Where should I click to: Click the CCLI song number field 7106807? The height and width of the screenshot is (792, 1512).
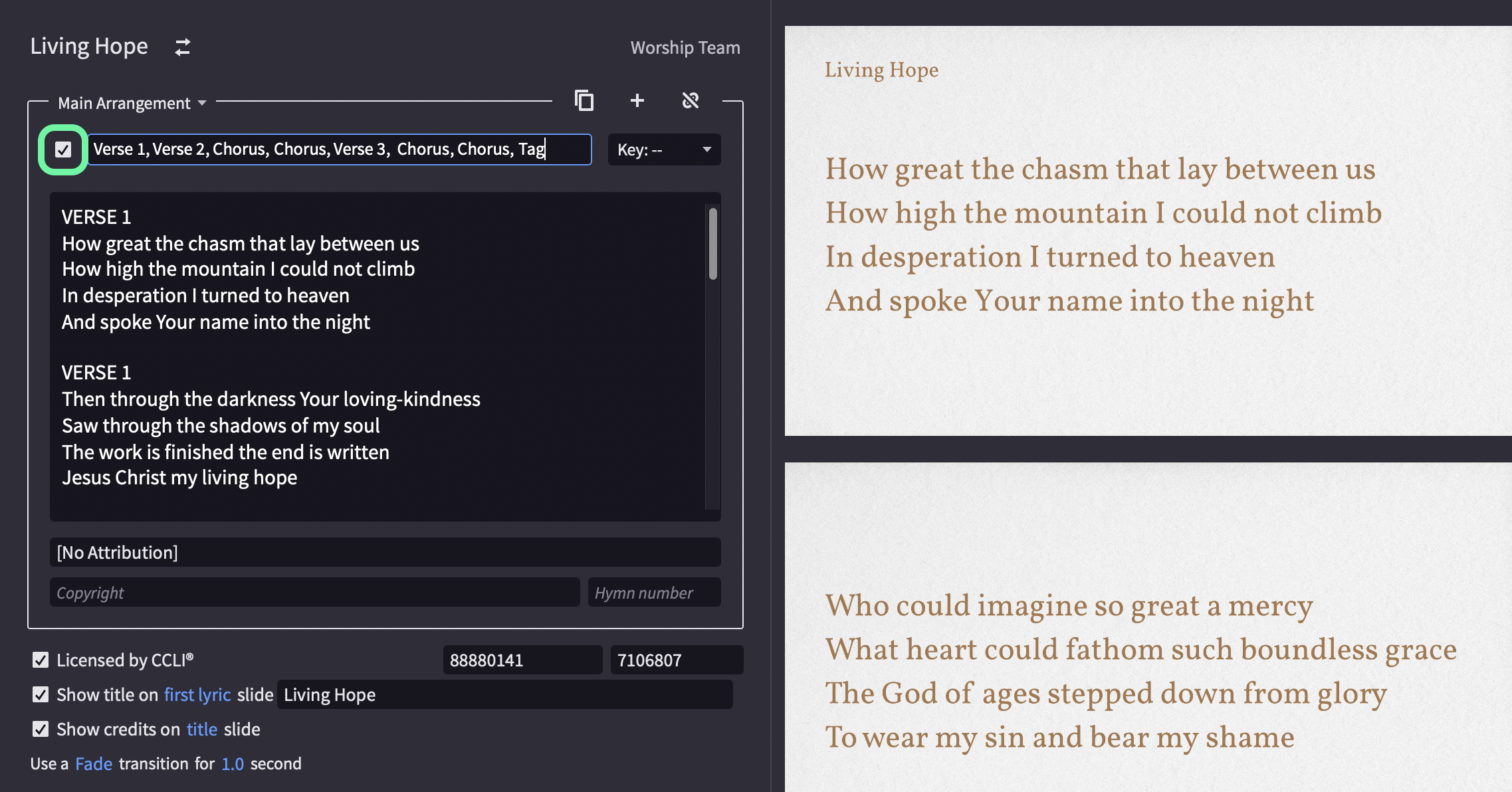[677, 660]
